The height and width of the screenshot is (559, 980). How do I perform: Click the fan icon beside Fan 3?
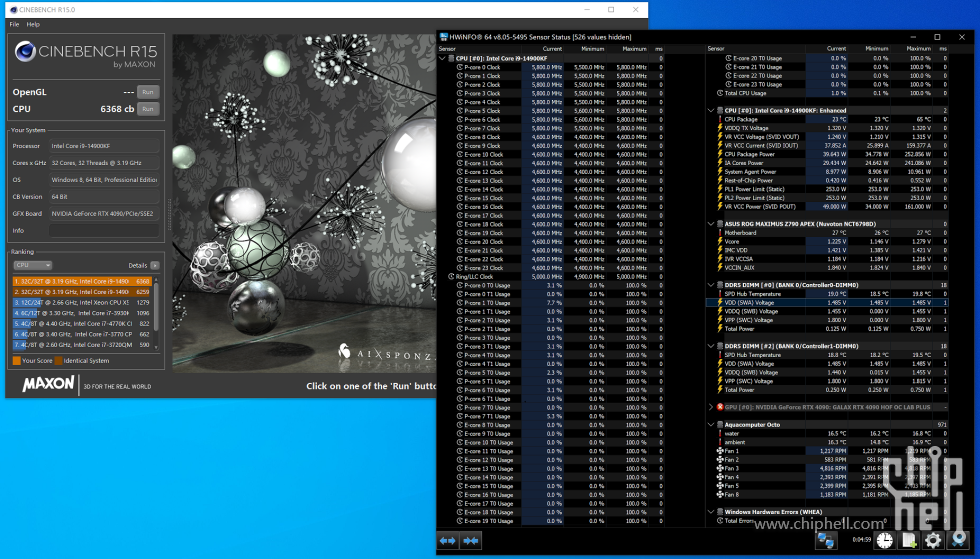point(720,468)
